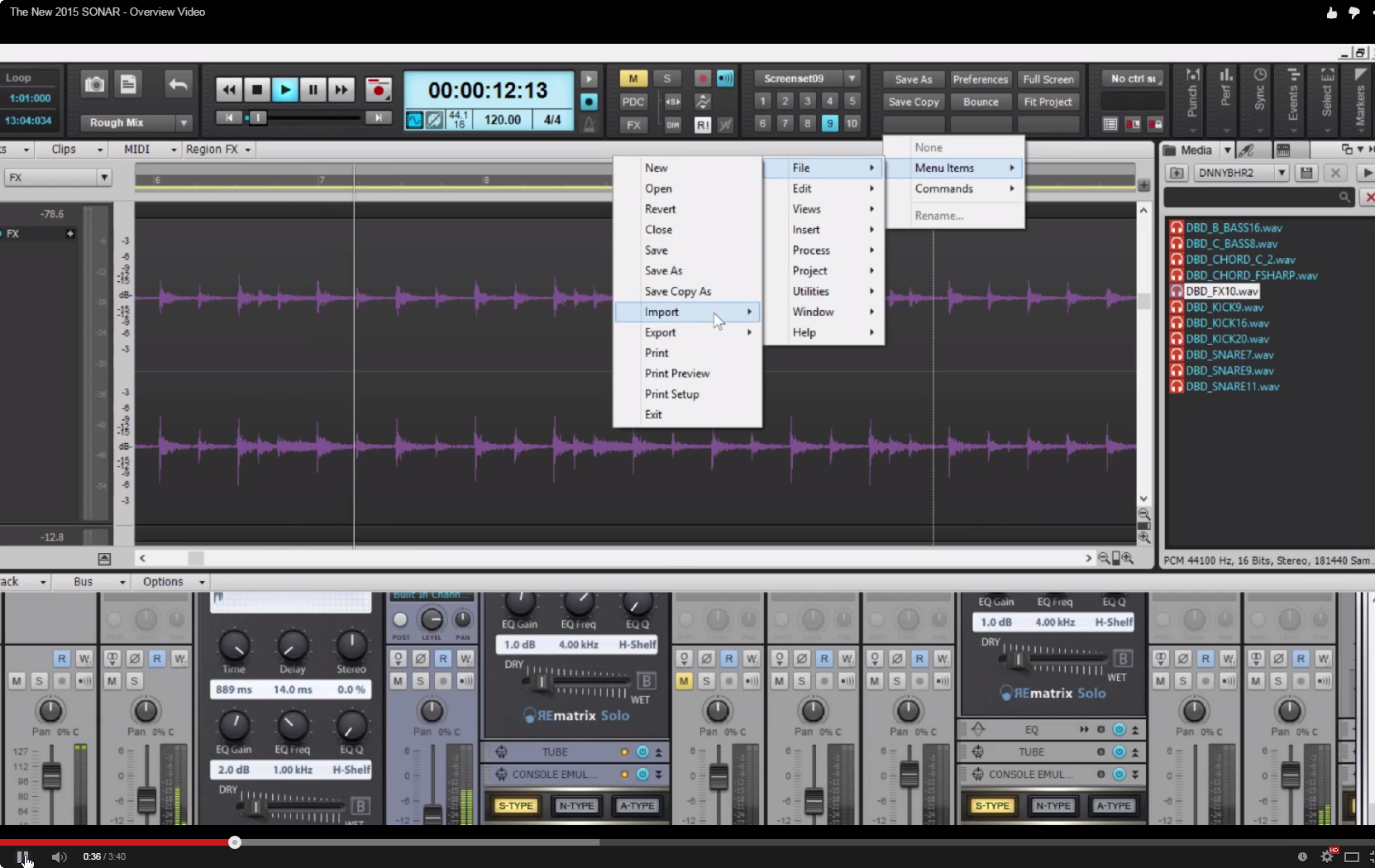Screen dimensions: 1375x868
Task: Click the YouTube volume speaker icon
Action: (x=59, y=857)
